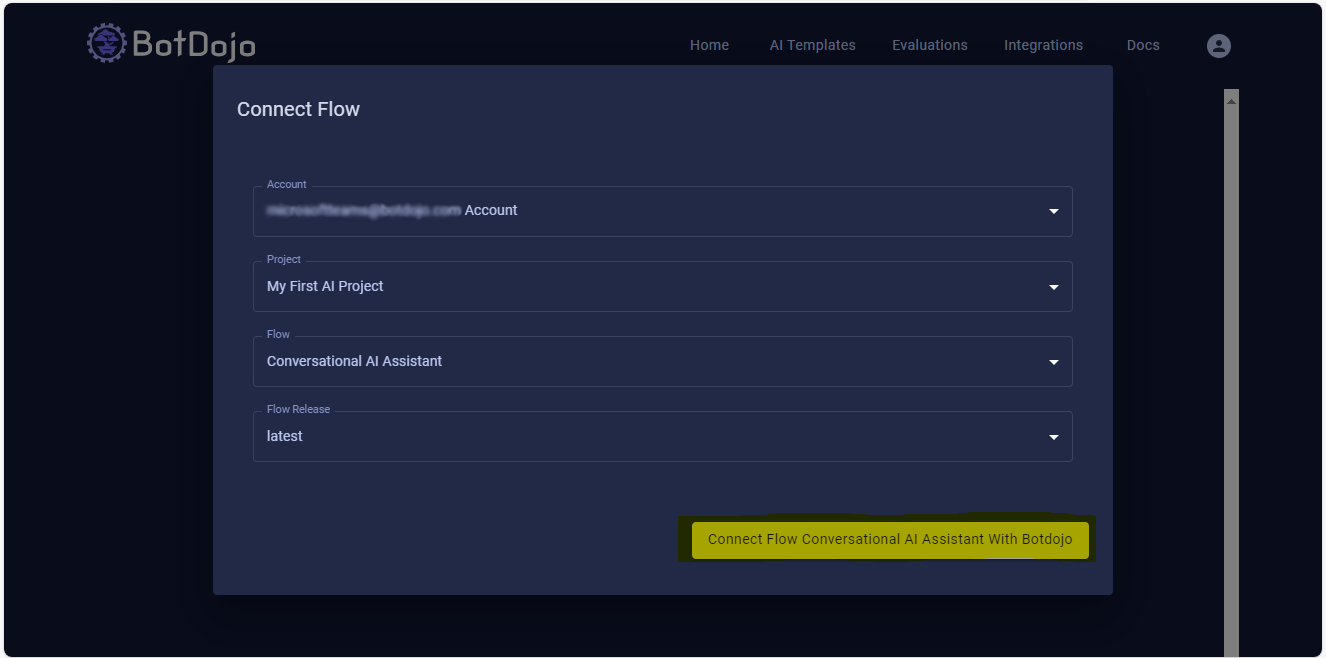Image resolution: width=1326 pixels, height=658 pixels.
Task: Click the BotDojo logo
Action: click(171, 44)
